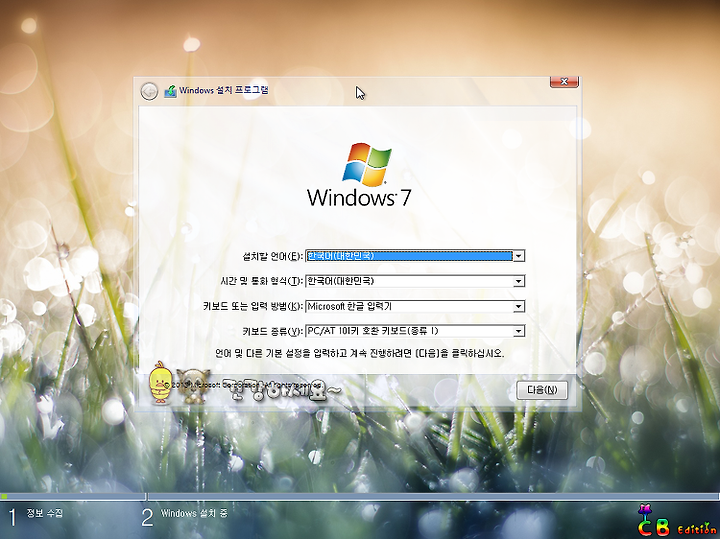Click the back arrow button in setup window
This screenshot has width=720, height=539.
[x=149, y=91]
